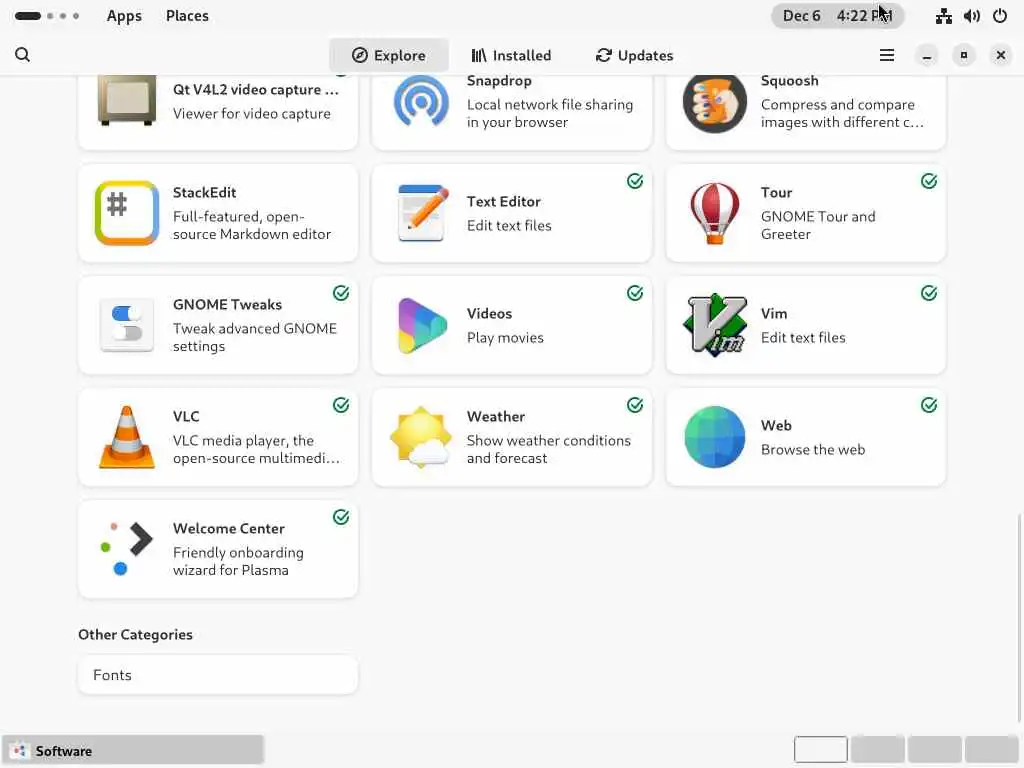1024x768 pixels.
Task: Click the installed checkmark on Tour
Action: [929, 181]
